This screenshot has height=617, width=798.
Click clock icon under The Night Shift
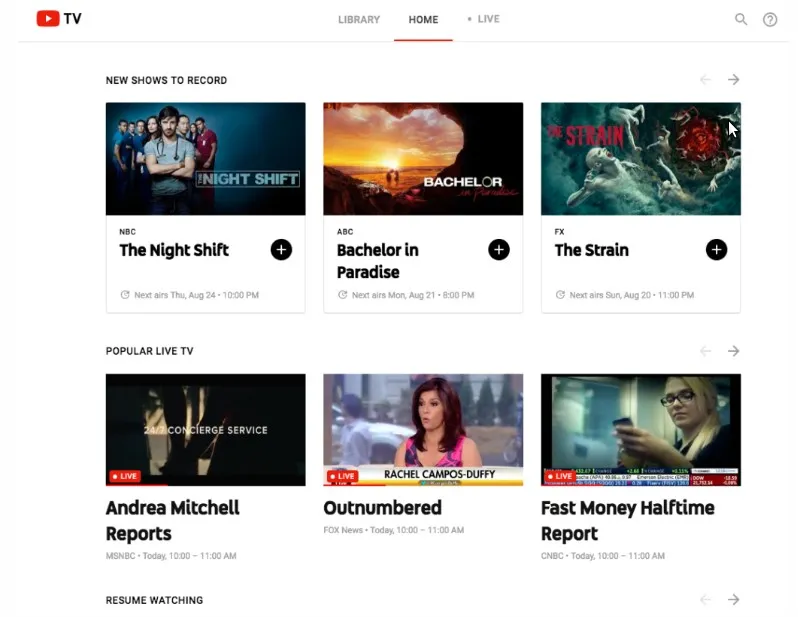[x=125, y=294]
